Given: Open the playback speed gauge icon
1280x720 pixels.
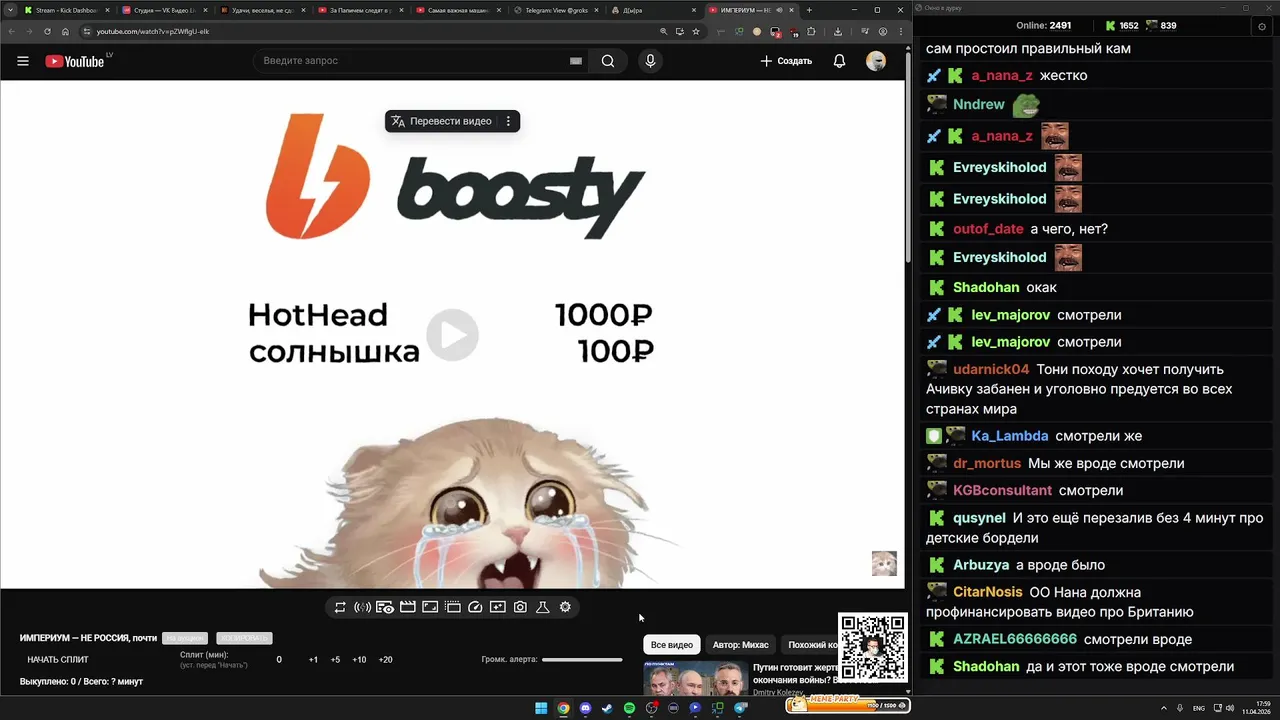Looking at the screenshot, I should (475, 607).
